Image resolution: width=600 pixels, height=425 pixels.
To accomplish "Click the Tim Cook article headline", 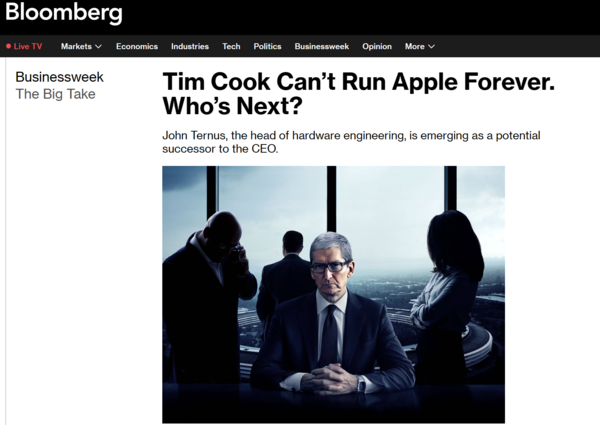I will (x=358, y=93).
